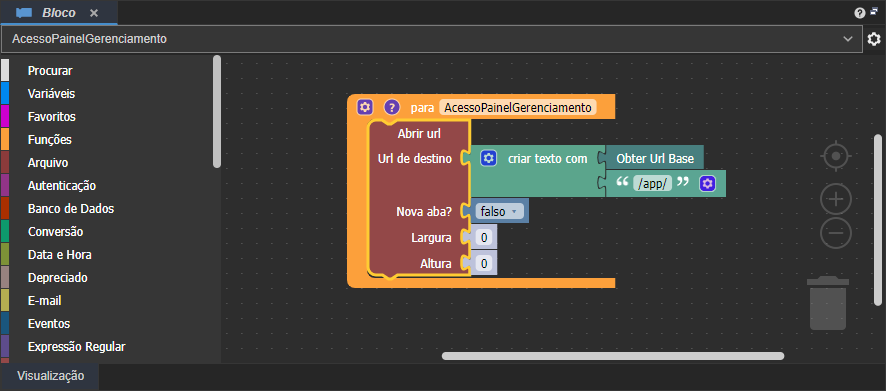Open the help question mark icon top right
This screenshot has width=886, height=391.
(860, 13)
